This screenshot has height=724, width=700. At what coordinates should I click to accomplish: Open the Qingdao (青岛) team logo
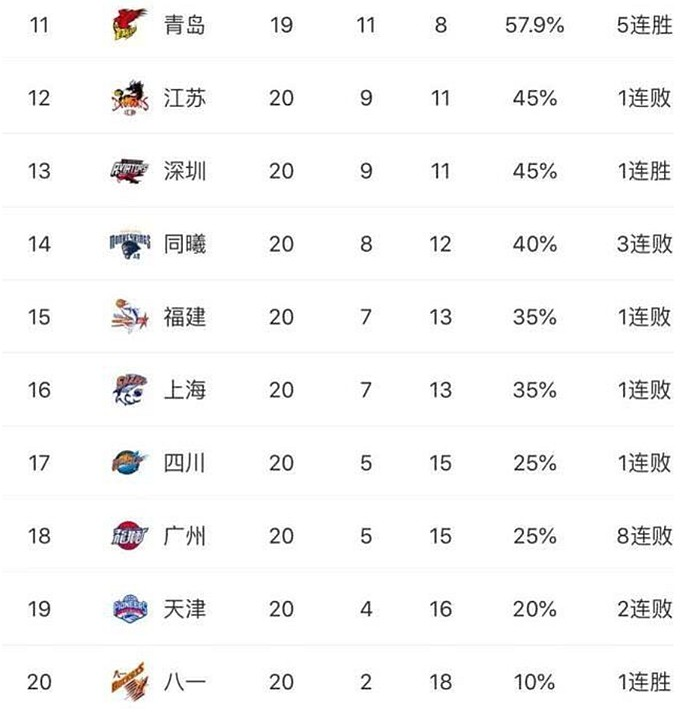pyautogui.click(x=130, y=24)
